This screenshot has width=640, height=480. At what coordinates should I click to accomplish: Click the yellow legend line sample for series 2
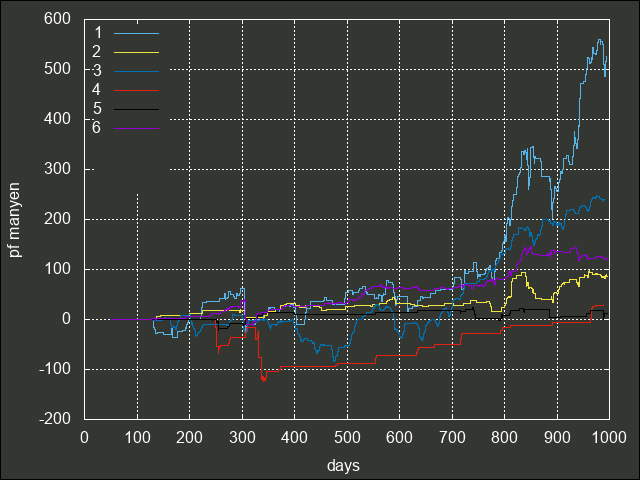click(x=136, y=52)
